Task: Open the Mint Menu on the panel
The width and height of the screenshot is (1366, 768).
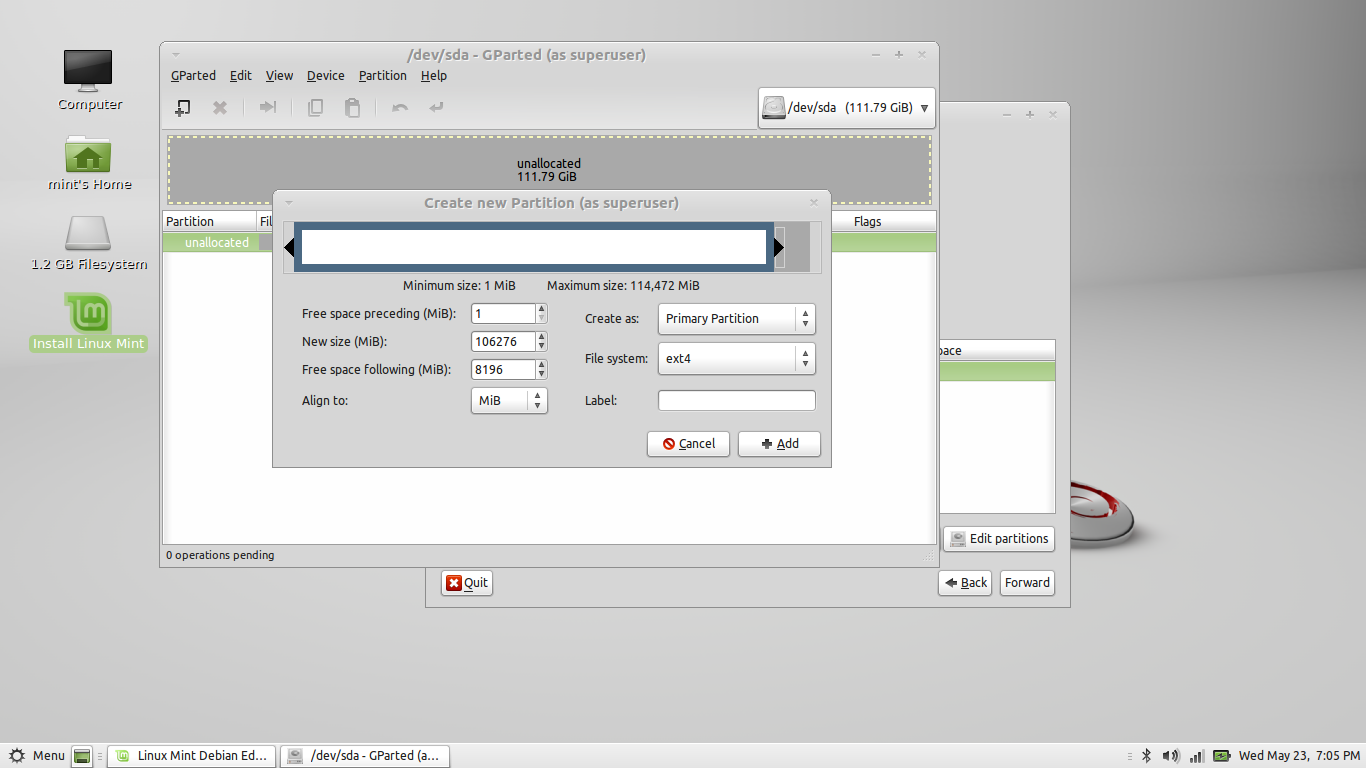Action: (37, 756)
